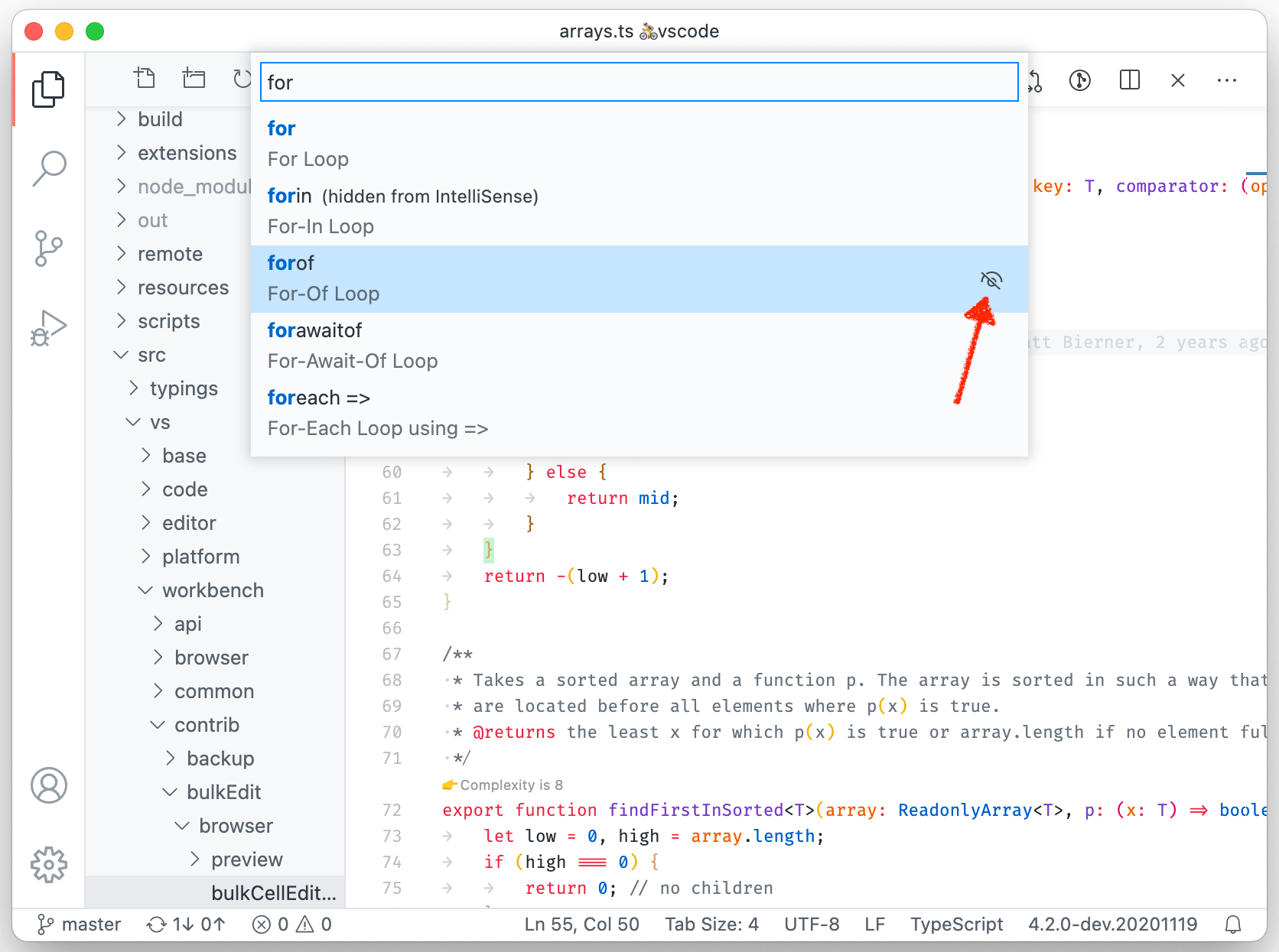The height and width of the screenshot is (952, 1279).
Task: Open the Source Control view
Action: 49,248
